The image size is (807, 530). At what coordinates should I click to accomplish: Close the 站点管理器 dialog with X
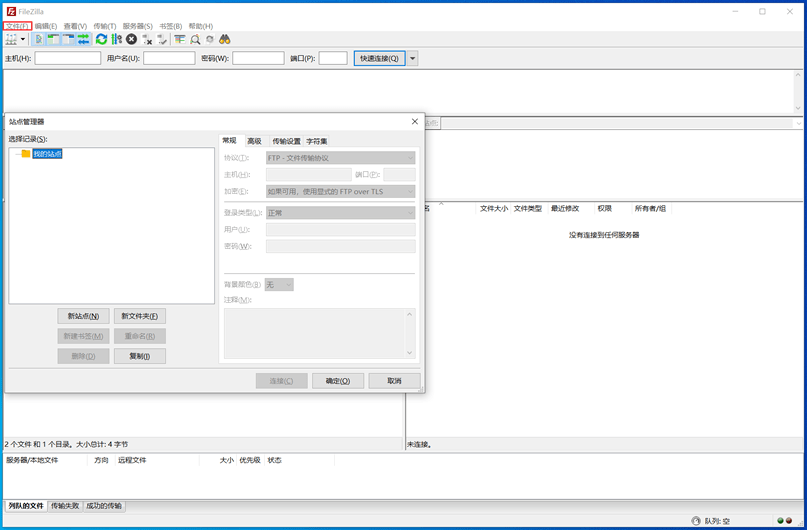pyautogui.click(x=415, y=121)
